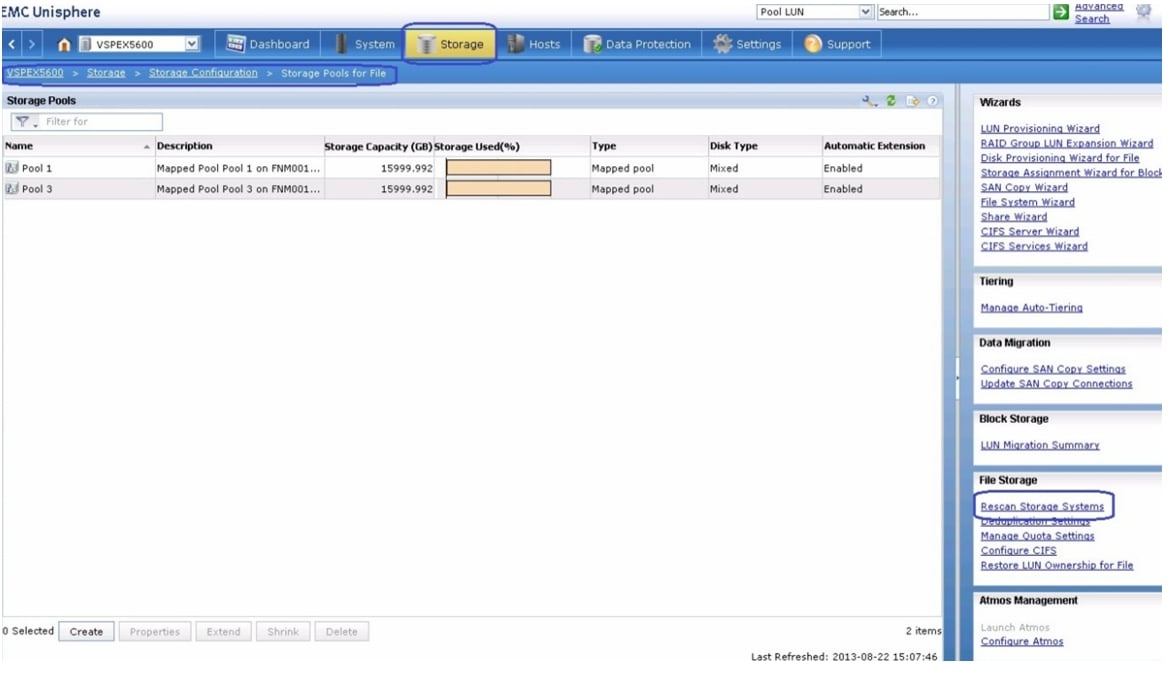Screen dimensions: 1168x686
Task: Click the Data Protection icon
Action: tap(592, 45)
